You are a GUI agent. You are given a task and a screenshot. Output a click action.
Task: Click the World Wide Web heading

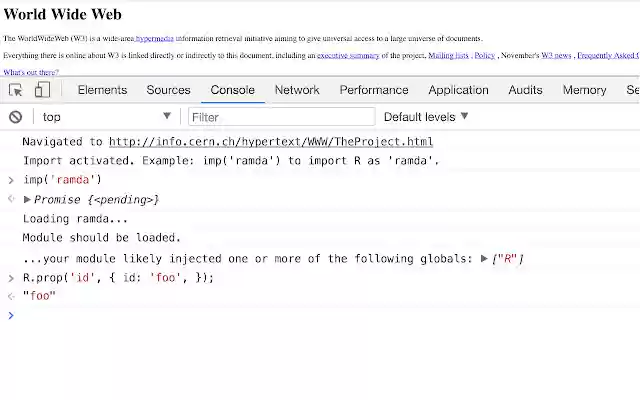(62, 14)
